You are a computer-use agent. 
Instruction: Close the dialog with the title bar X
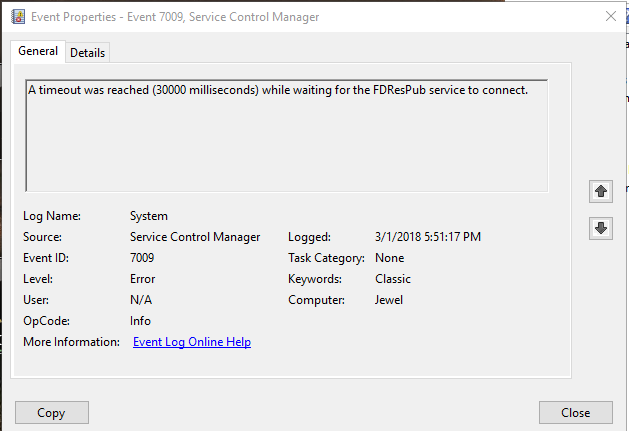pos(610,16)
